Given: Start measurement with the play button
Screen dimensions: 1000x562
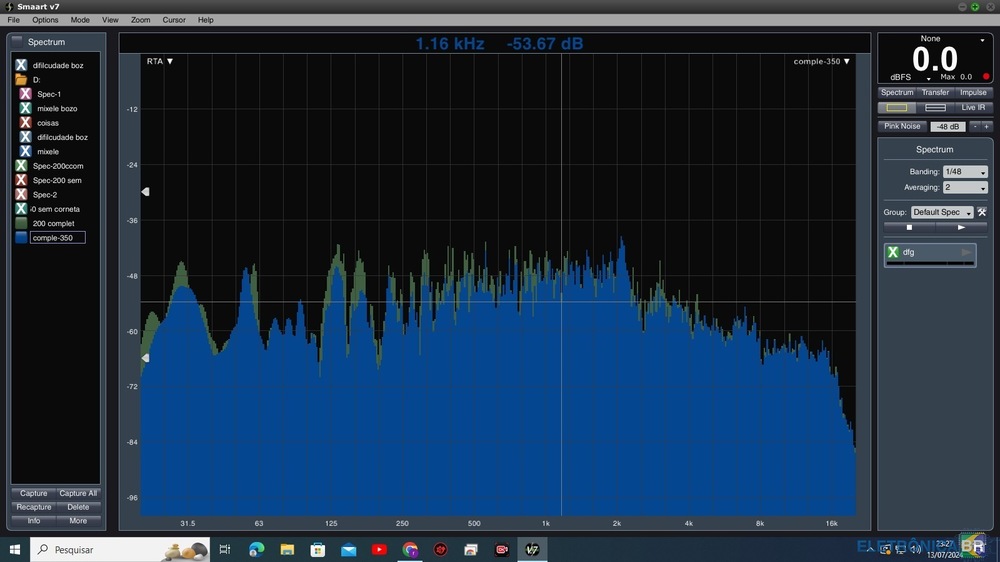Looking at the screenshot, I should click(960, 227).
